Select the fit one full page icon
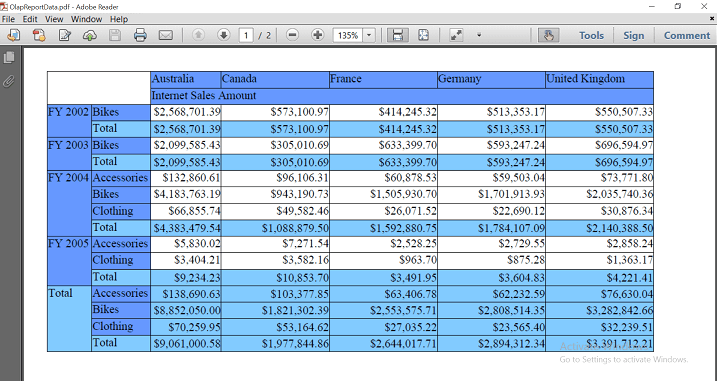717x381 pixels. point(423,35)
